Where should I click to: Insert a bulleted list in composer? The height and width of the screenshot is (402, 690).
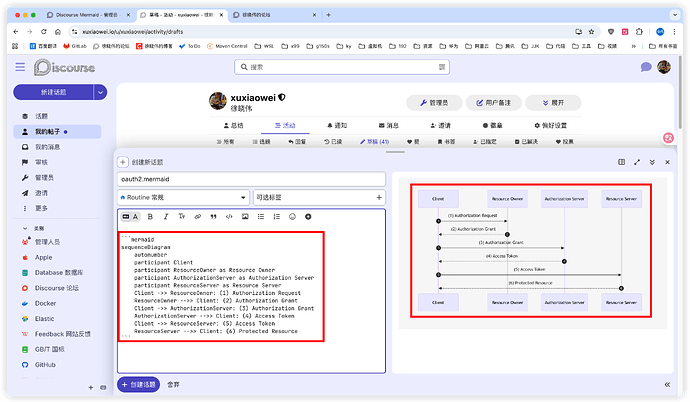(261, 216)
